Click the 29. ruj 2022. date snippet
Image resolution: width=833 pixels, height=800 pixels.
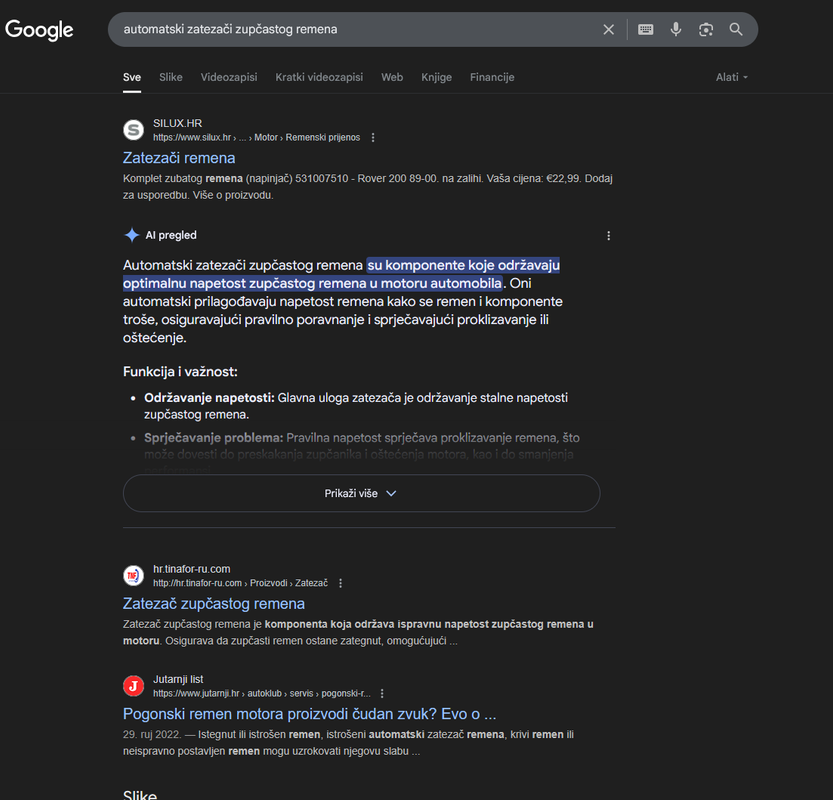point(152,735)
